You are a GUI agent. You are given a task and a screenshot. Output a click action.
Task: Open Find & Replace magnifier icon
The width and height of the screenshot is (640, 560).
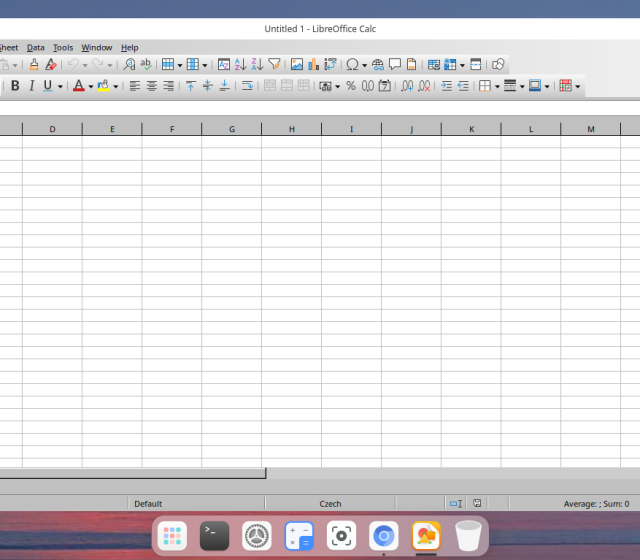129,64
